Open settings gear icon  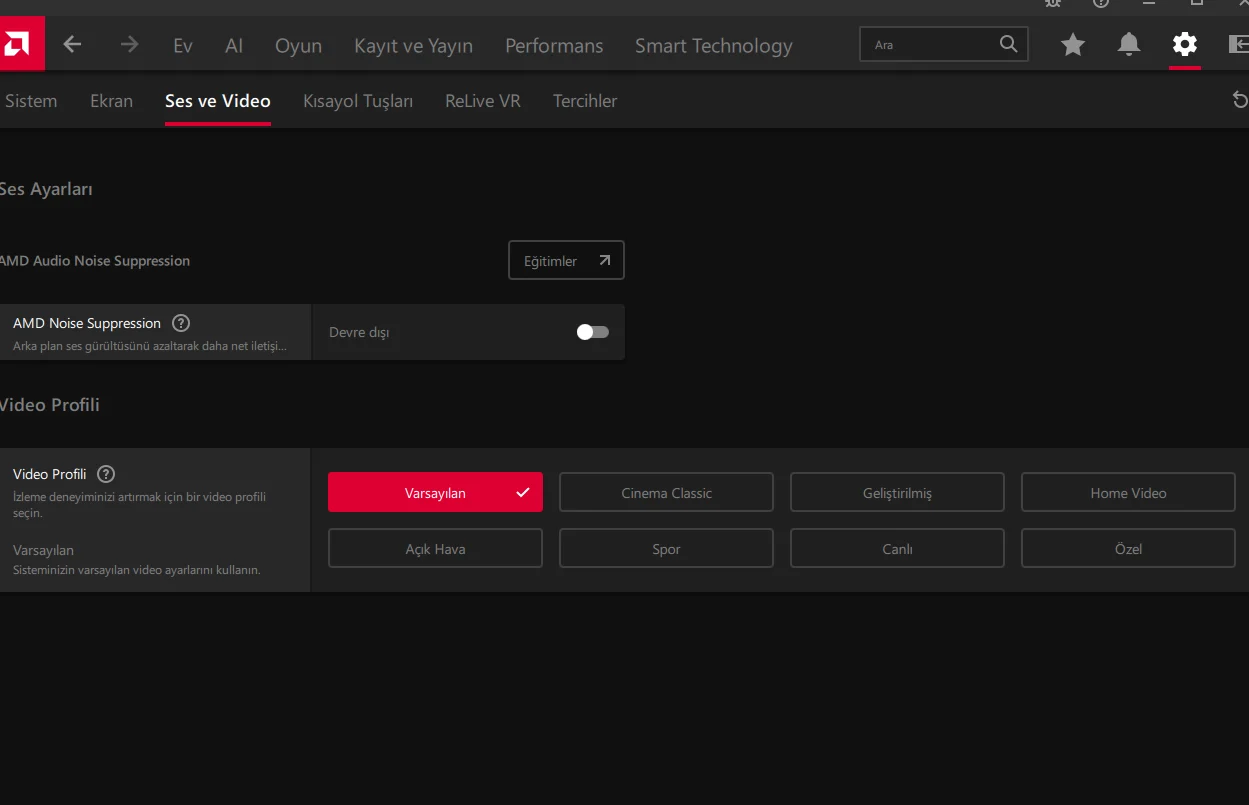tap(1184, 44)
